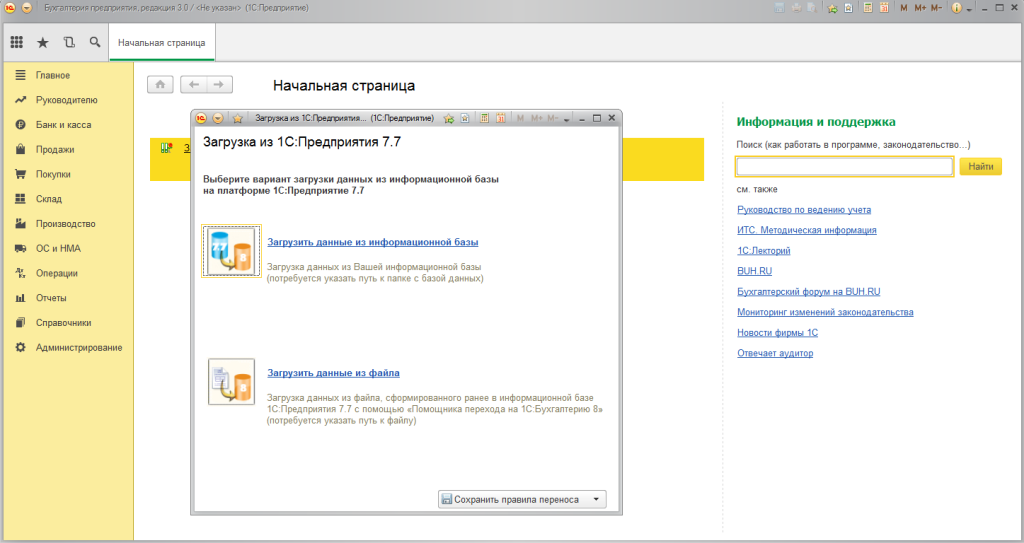Switch to Начальная страница tab
1024x543 pixels.
pyautogui.click(x=161, y=42)
